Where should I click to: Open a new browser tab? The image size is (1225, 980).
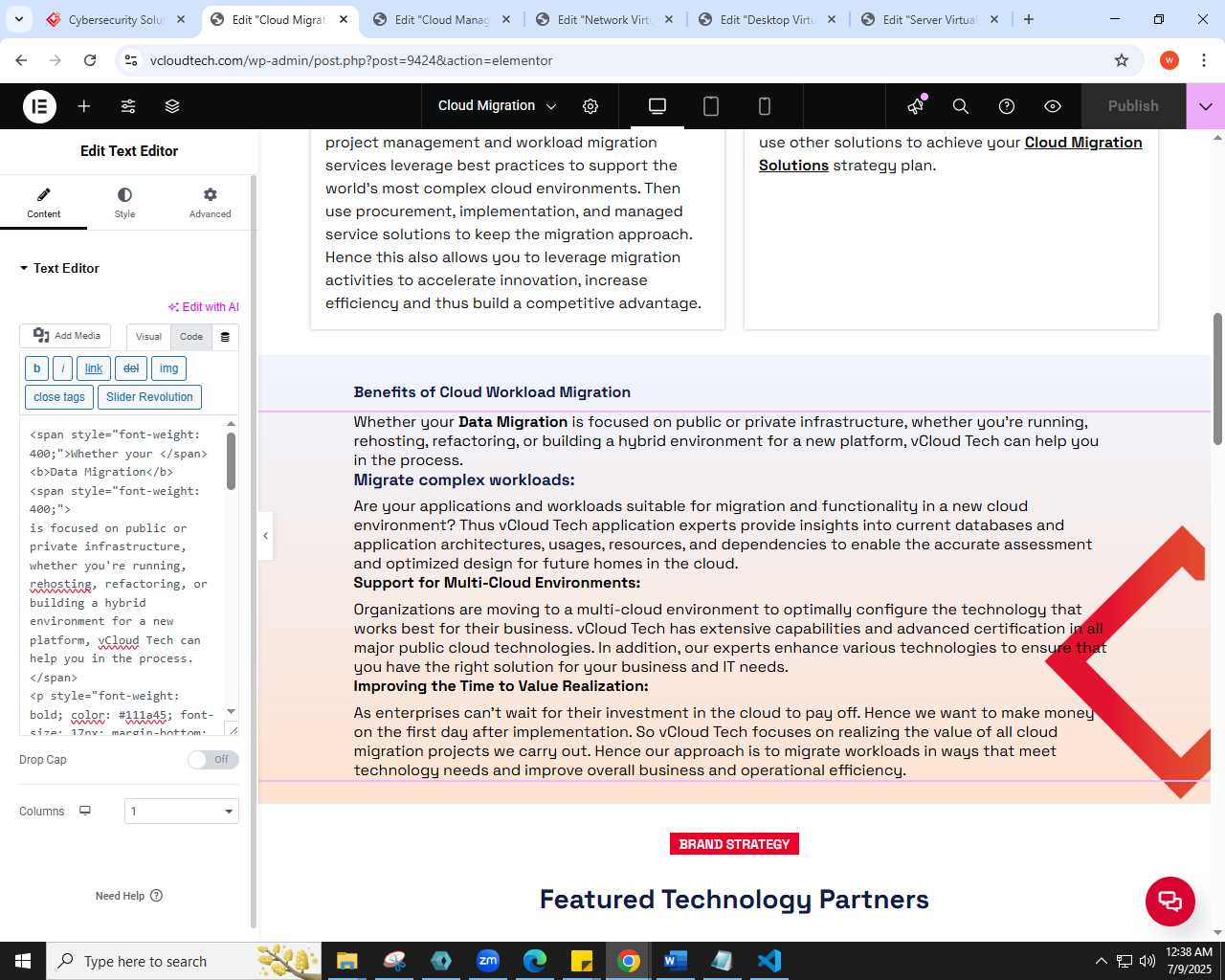point(1029,19)
